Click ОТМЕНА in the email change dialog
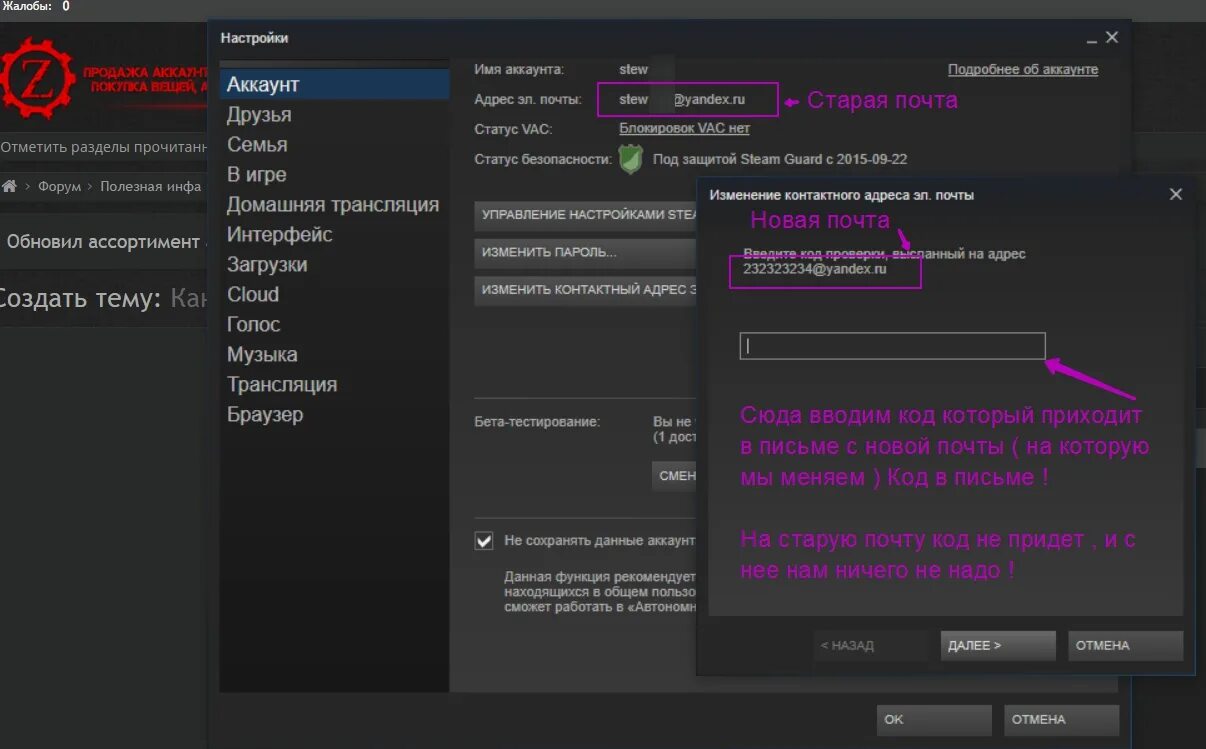1206x749 pixels. click(1125, 645)
